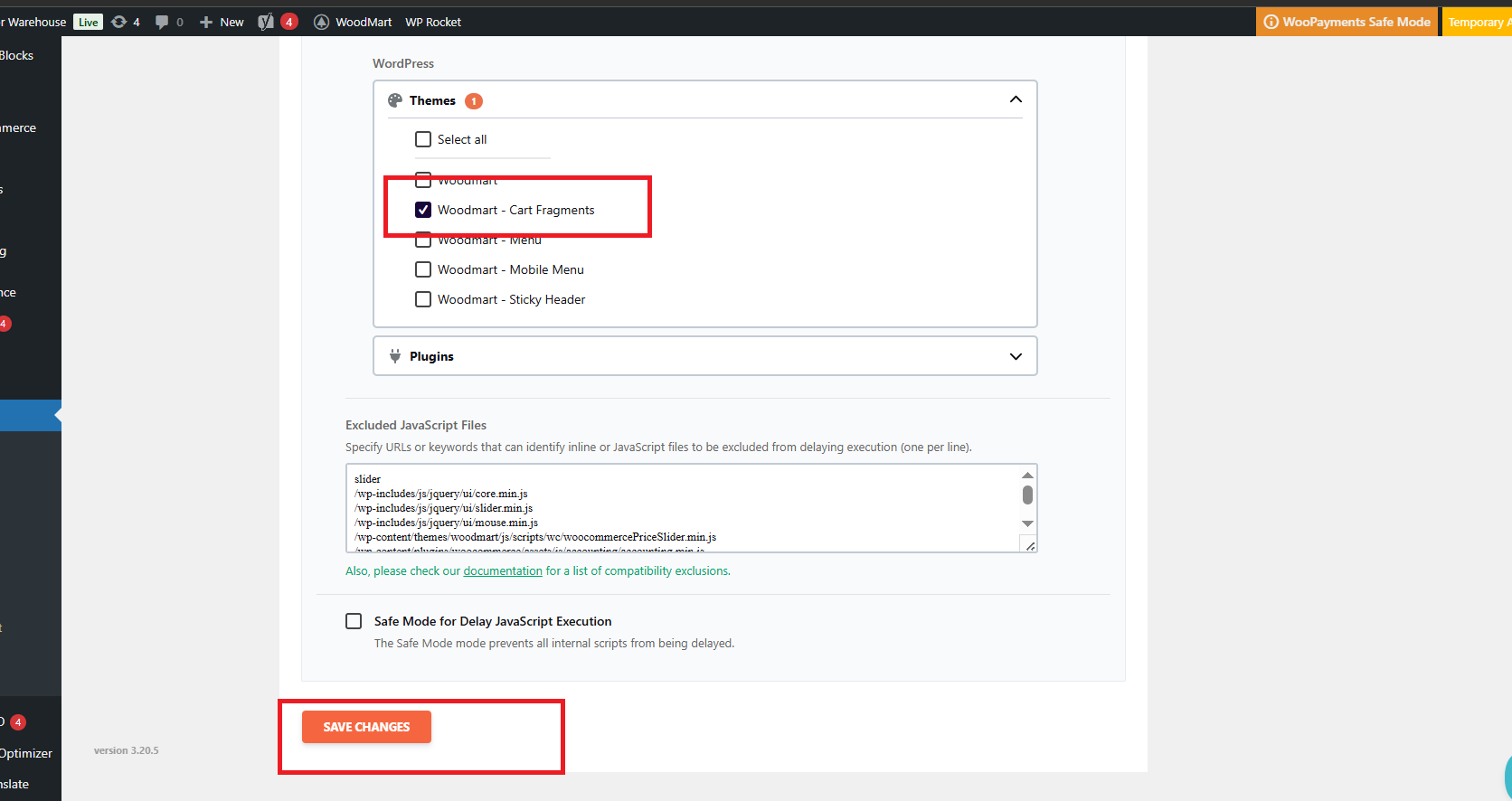Click the SAVE CHANGES button

click(x=366, y=727)
